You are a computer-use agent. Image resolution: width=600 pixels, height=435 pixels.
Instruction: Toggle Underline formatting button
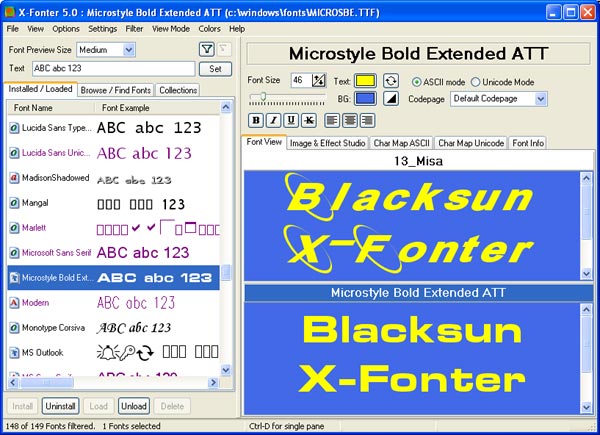click(291, 121)
